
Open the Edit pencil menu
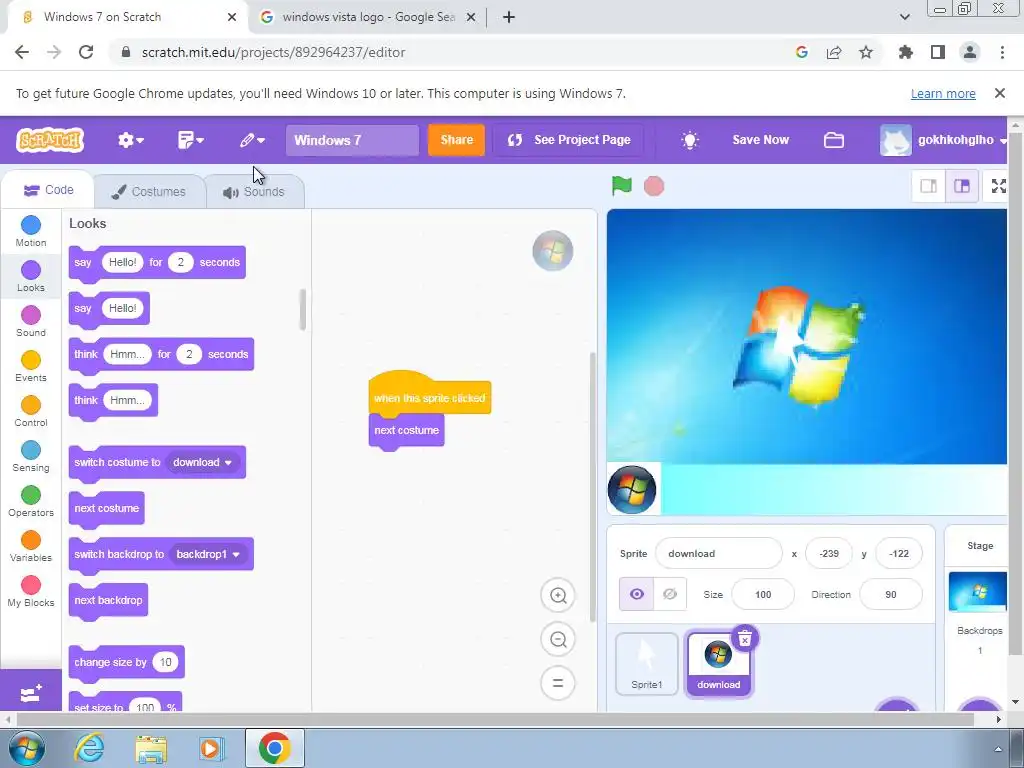pyautogui.click(x=252, y=140)
